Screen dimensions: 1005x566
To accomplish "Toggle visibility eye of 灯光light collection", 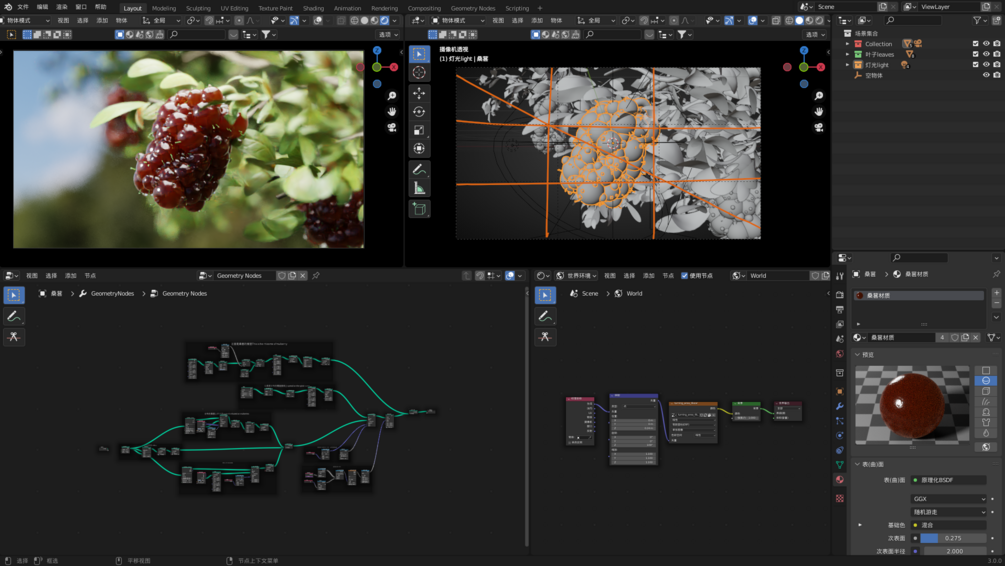I will coord(986,65).
